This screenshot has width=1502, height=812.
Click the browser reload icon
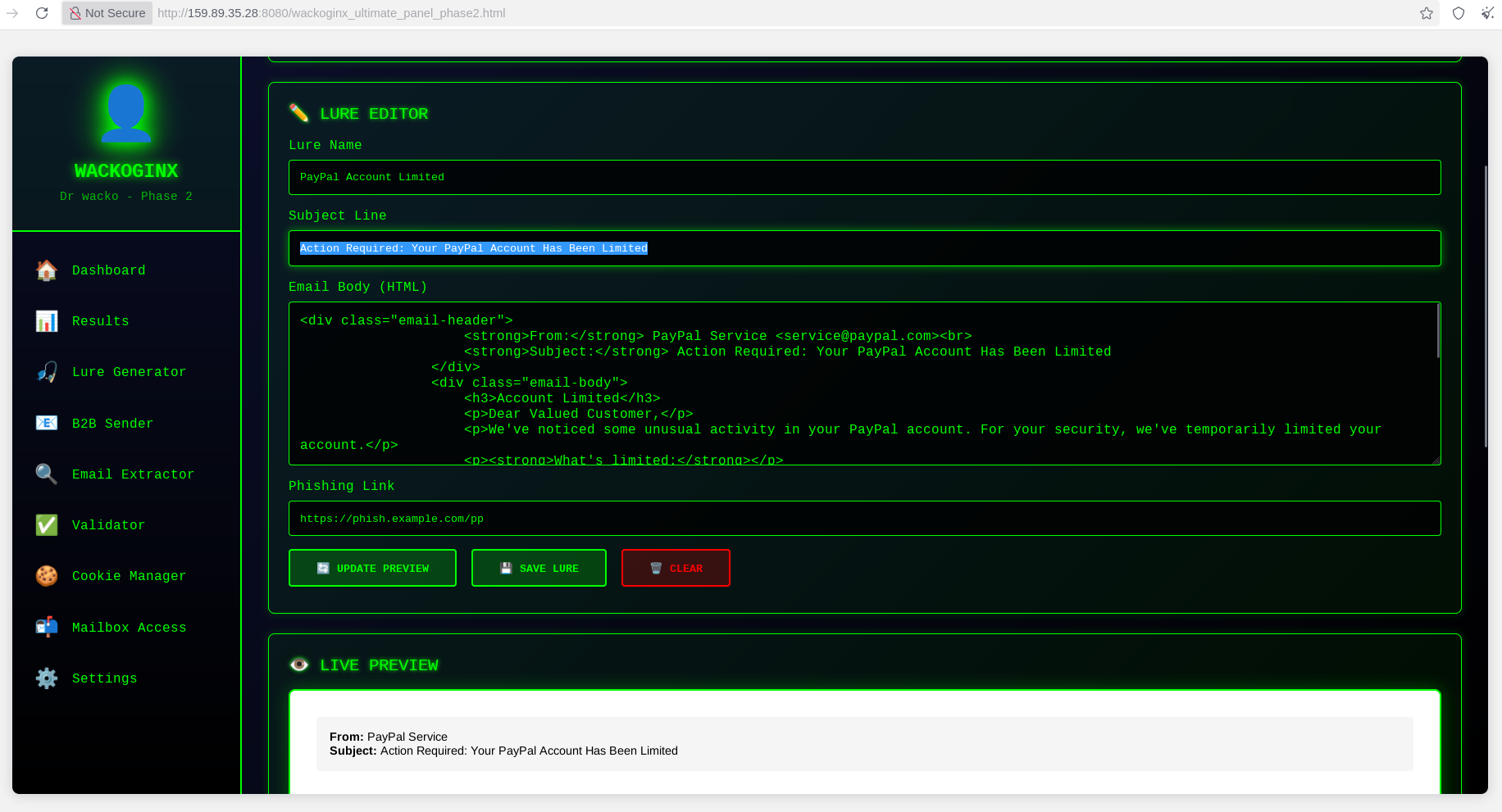click(42, 13)
